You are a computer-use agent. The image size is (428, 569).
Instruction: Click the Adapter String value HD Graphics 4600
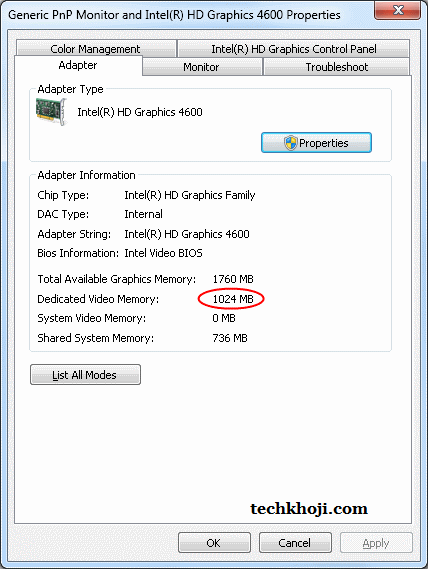[187, 234]
